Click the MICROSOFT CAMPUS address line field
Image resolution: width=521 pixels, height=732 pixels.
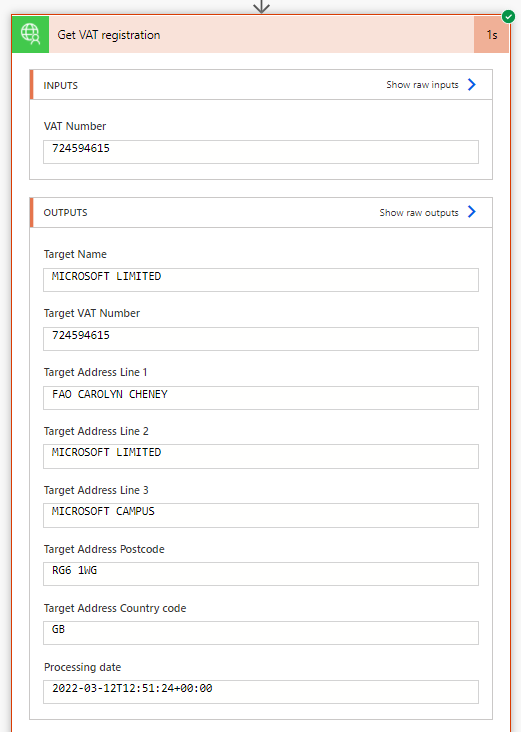click(x=261, y=515)
